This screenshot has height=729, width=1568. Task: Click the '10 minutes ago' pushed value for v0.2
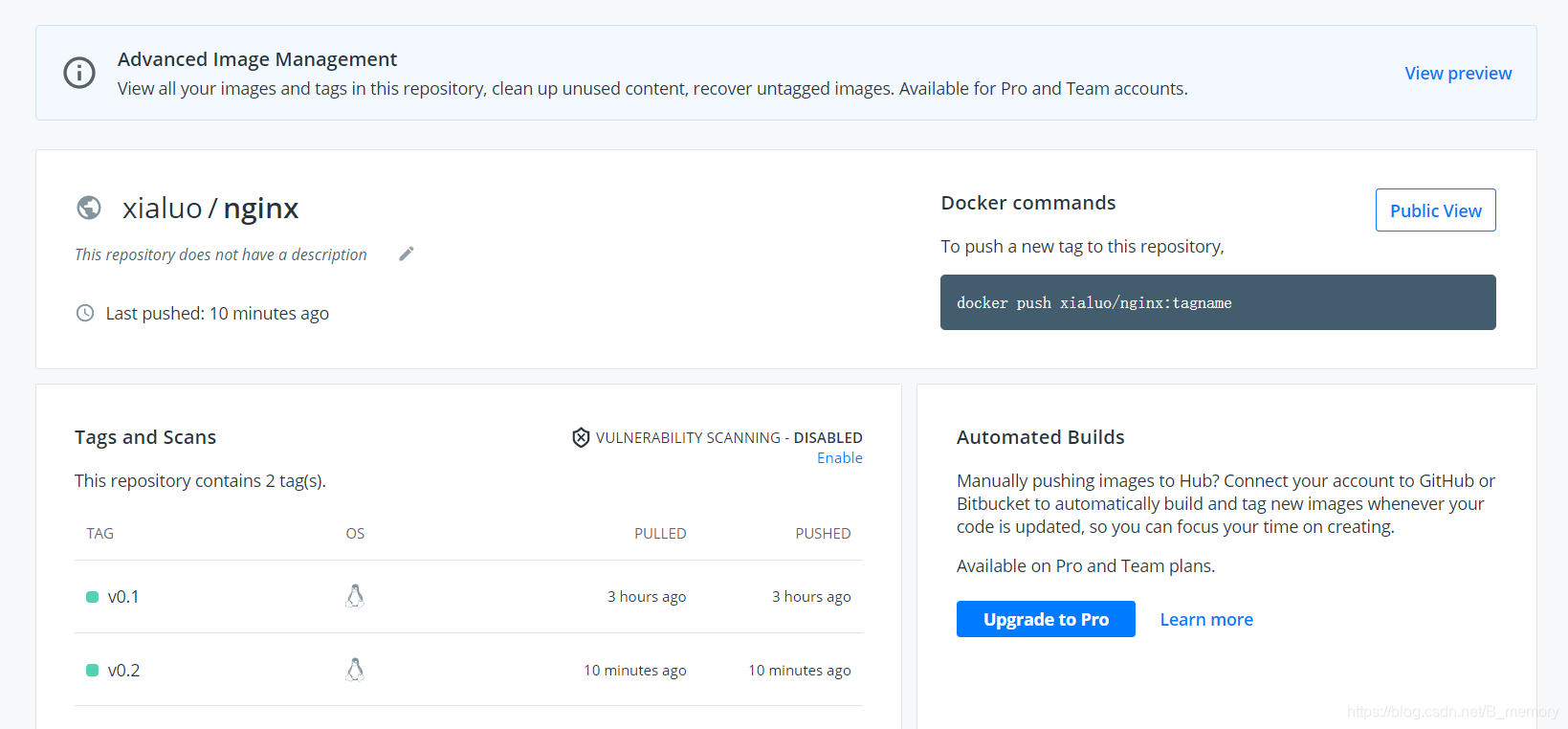click(x=800, y=671)
